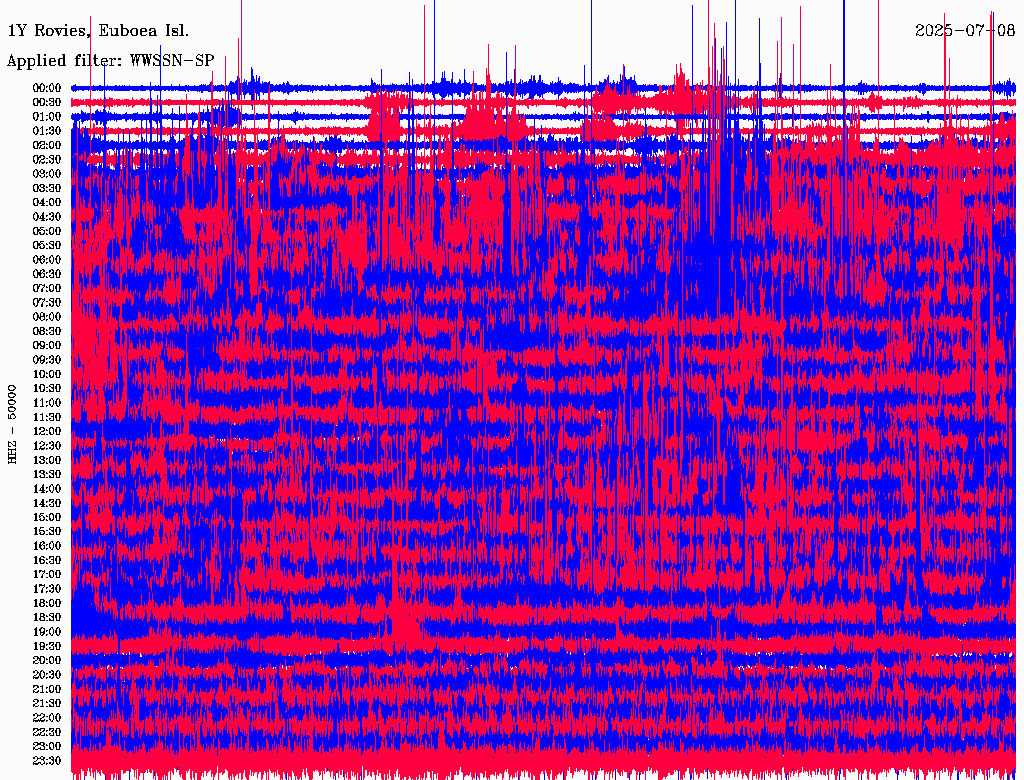Screen dimensions: 1024x780
Task: Select the 04:30 trace label
Action: click(x=47, y=217)
